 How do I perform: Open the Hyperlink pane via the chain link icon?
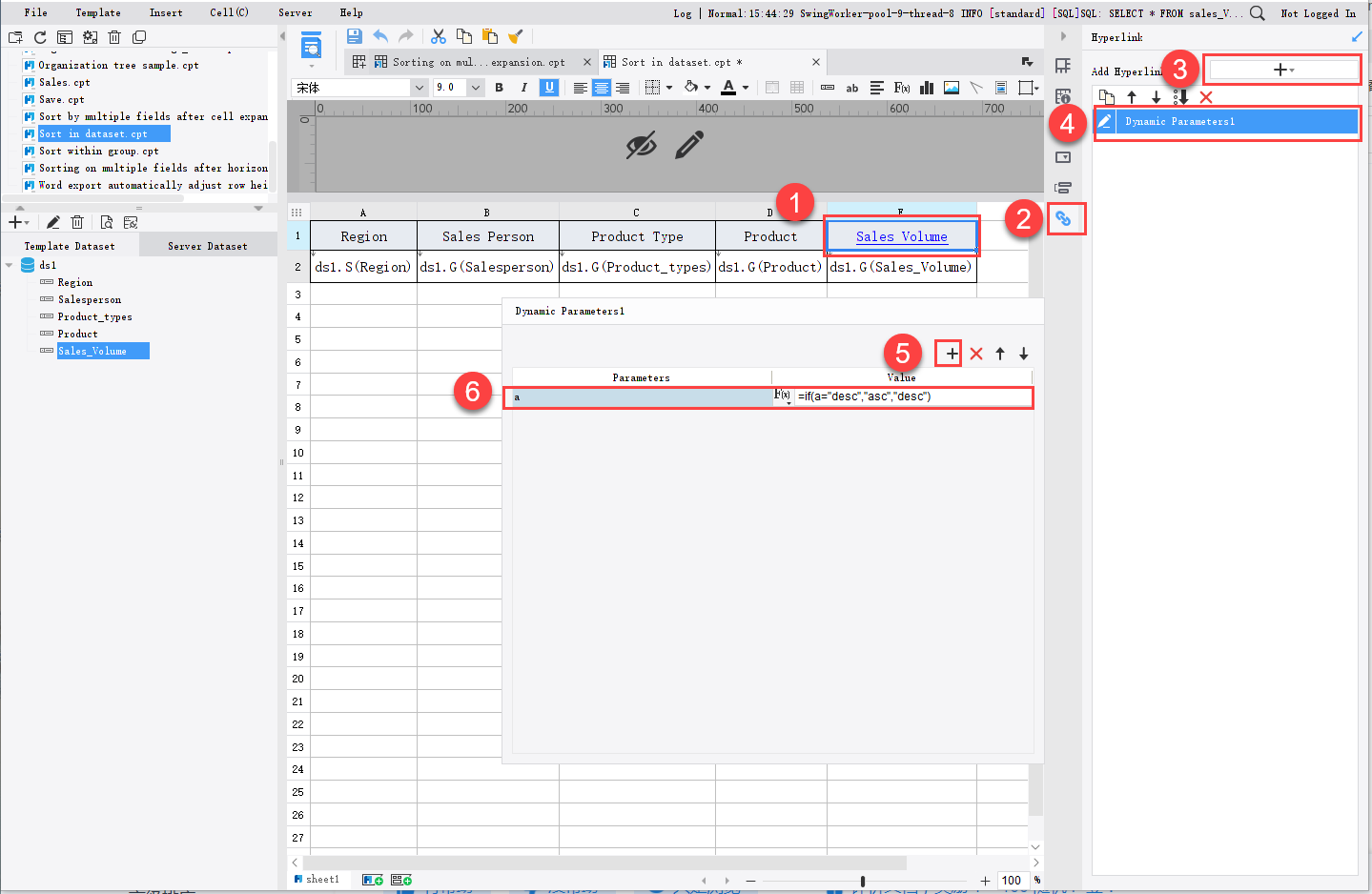tap(1064, 219)
